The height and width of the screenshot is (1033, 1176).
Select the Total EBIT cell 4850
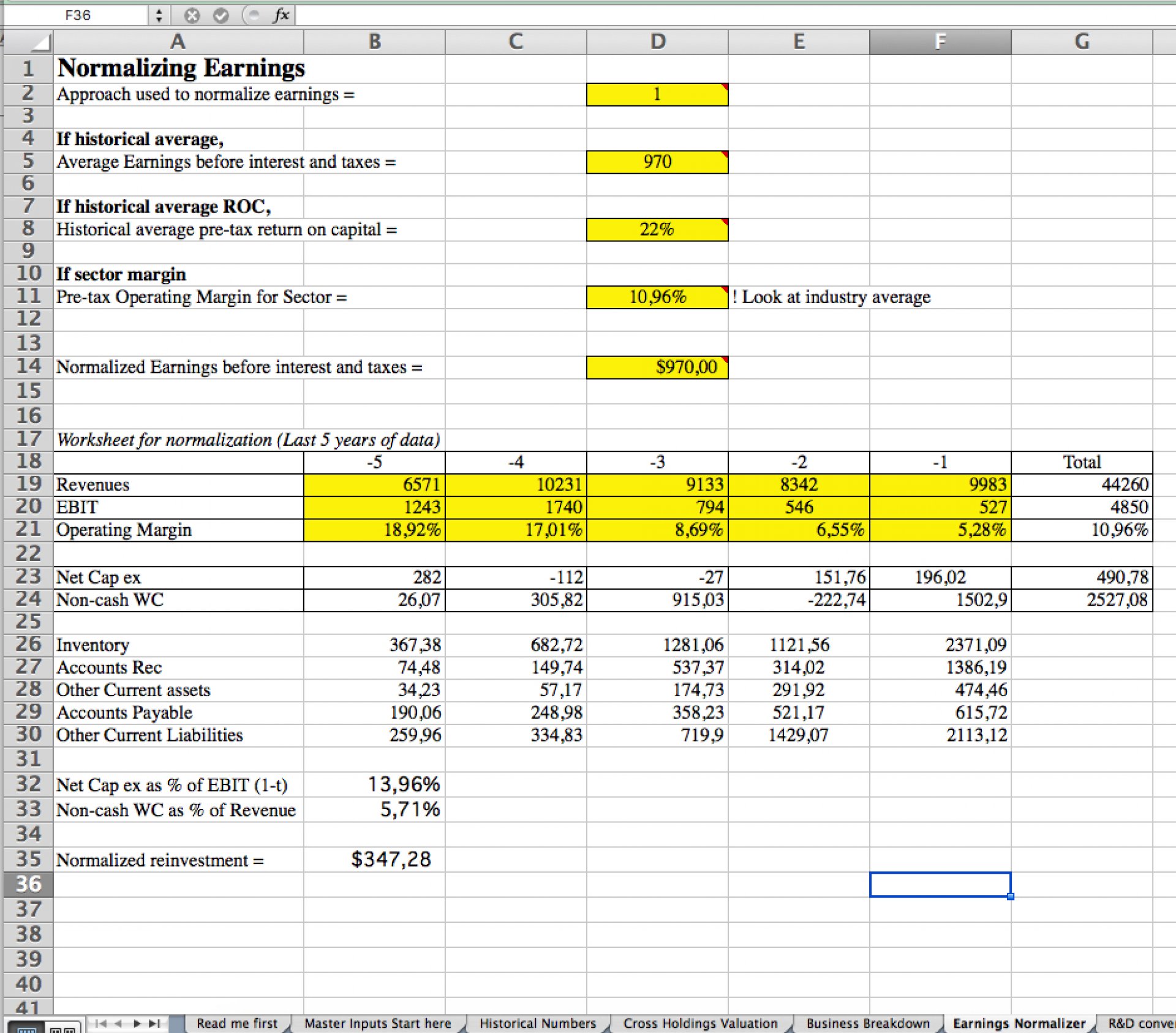pyautogui.click(x=1082, y=507)
